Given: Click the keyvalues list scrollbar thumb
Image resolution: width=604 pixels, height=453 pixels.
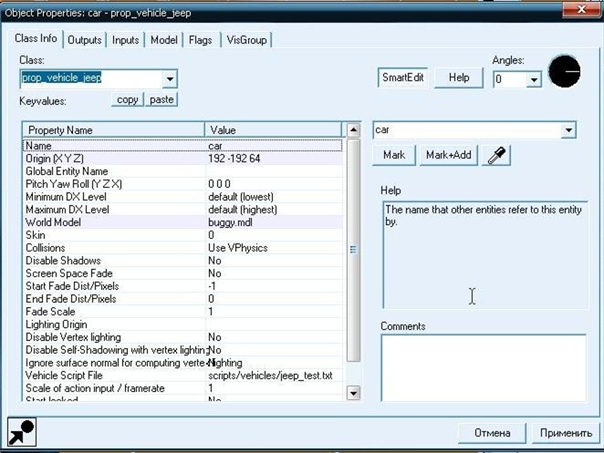Looking at the screenshot, I should (353, 250).
